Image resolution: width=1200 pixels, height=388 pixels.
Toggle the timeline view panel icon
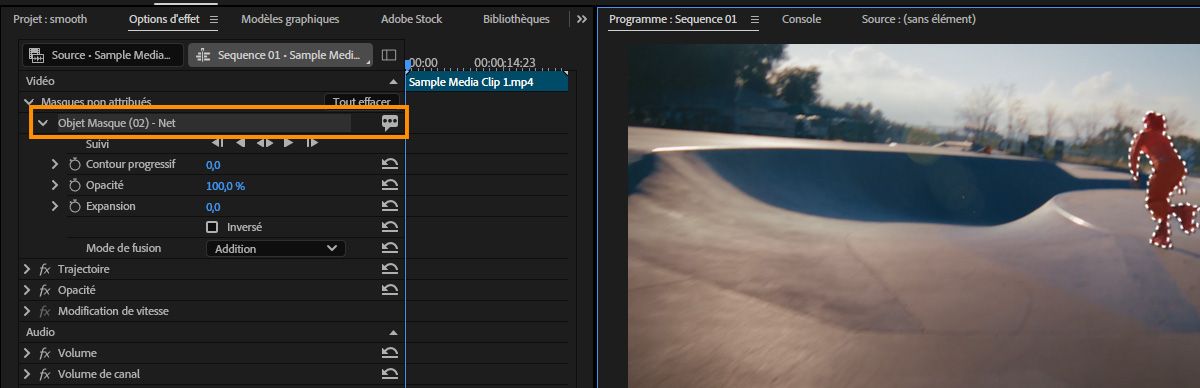(x=389, y=55)
